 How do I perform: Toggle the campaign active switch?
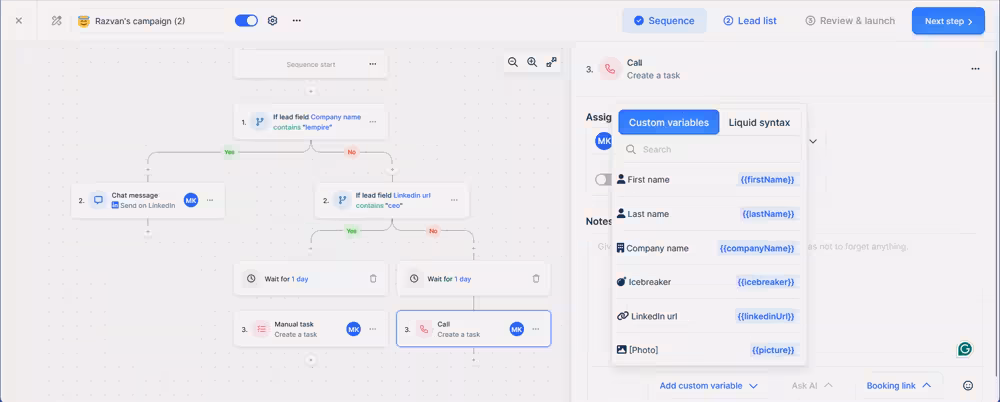246,20
